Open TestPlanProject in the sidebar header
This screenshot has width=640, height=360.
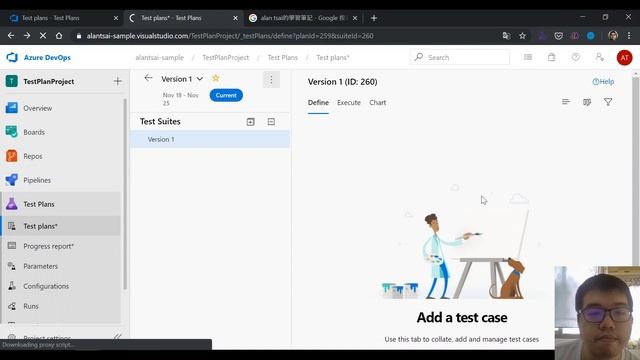pyautogui.click(x=49, y=81)
